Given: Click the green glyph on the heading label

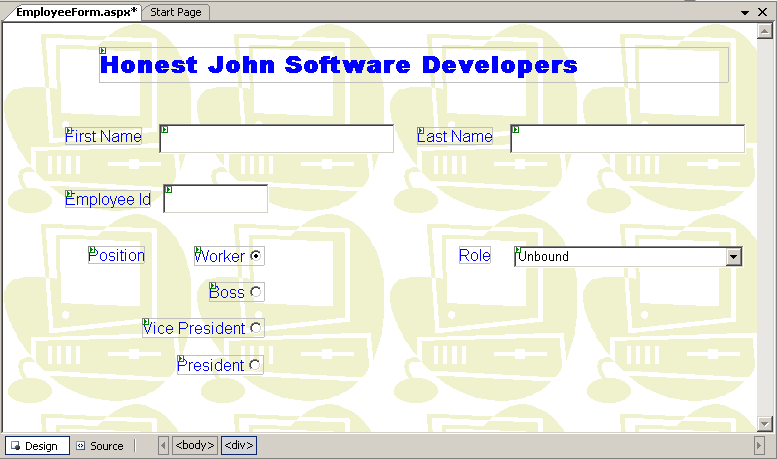Looking at the screenshot, I should click(x=103, y=50).
